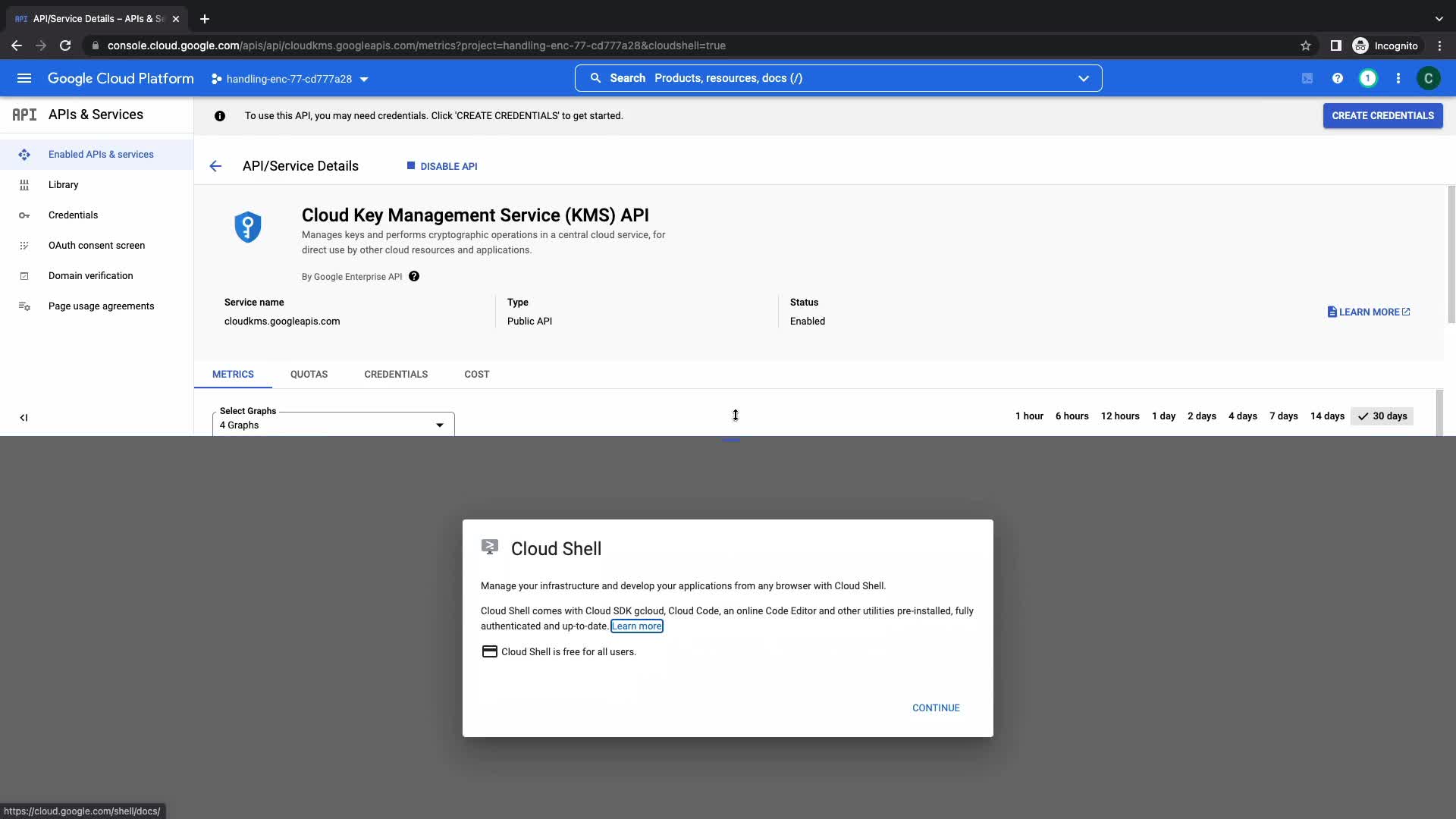This screenshot has width=1456, height=819.
Task: Open the three-dot settings menu in header
Action: pyautogui.click(x=1398, y=78)
